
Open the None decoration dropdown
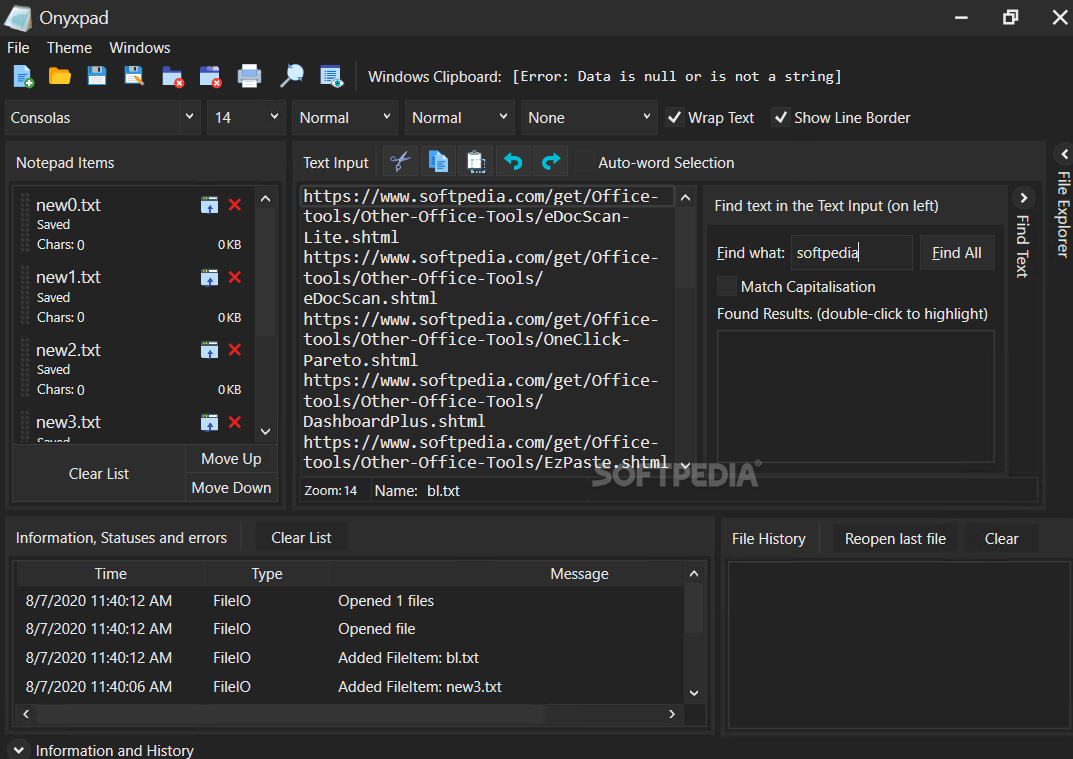pyautogui.click(x=589, y=118)
